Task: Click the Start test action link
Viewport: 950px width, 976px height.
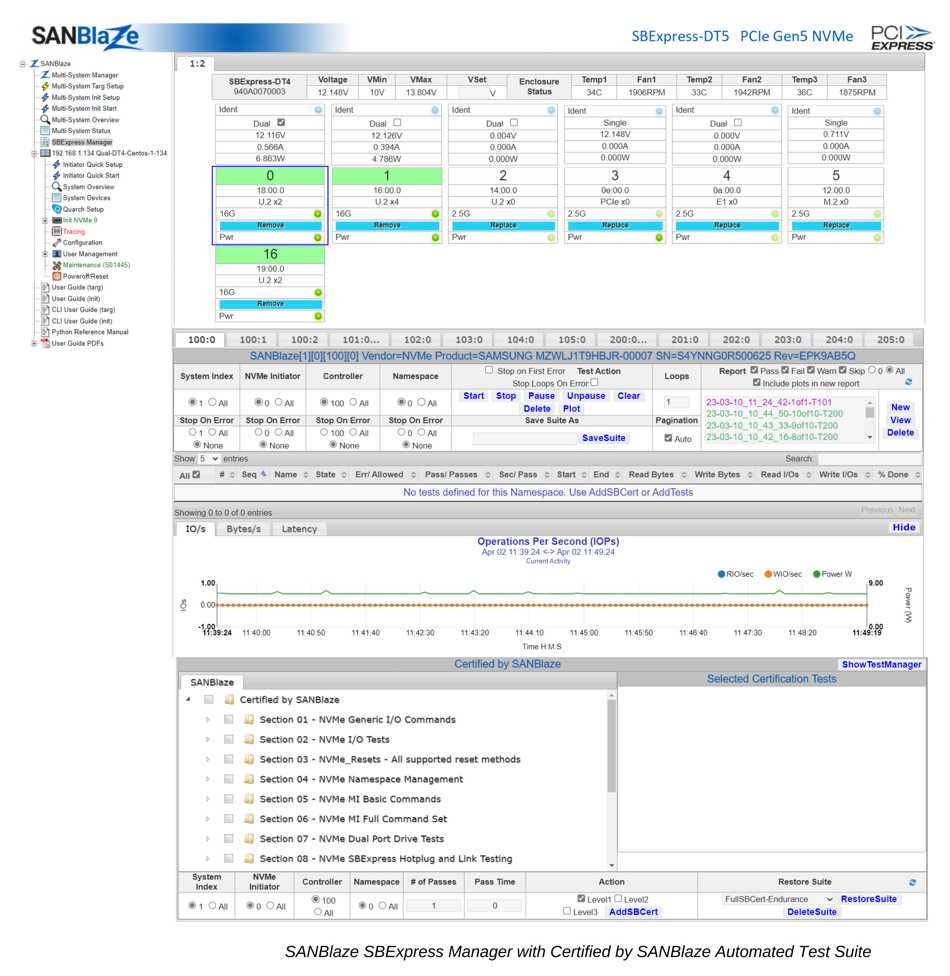Action: [x=474, y=396]
